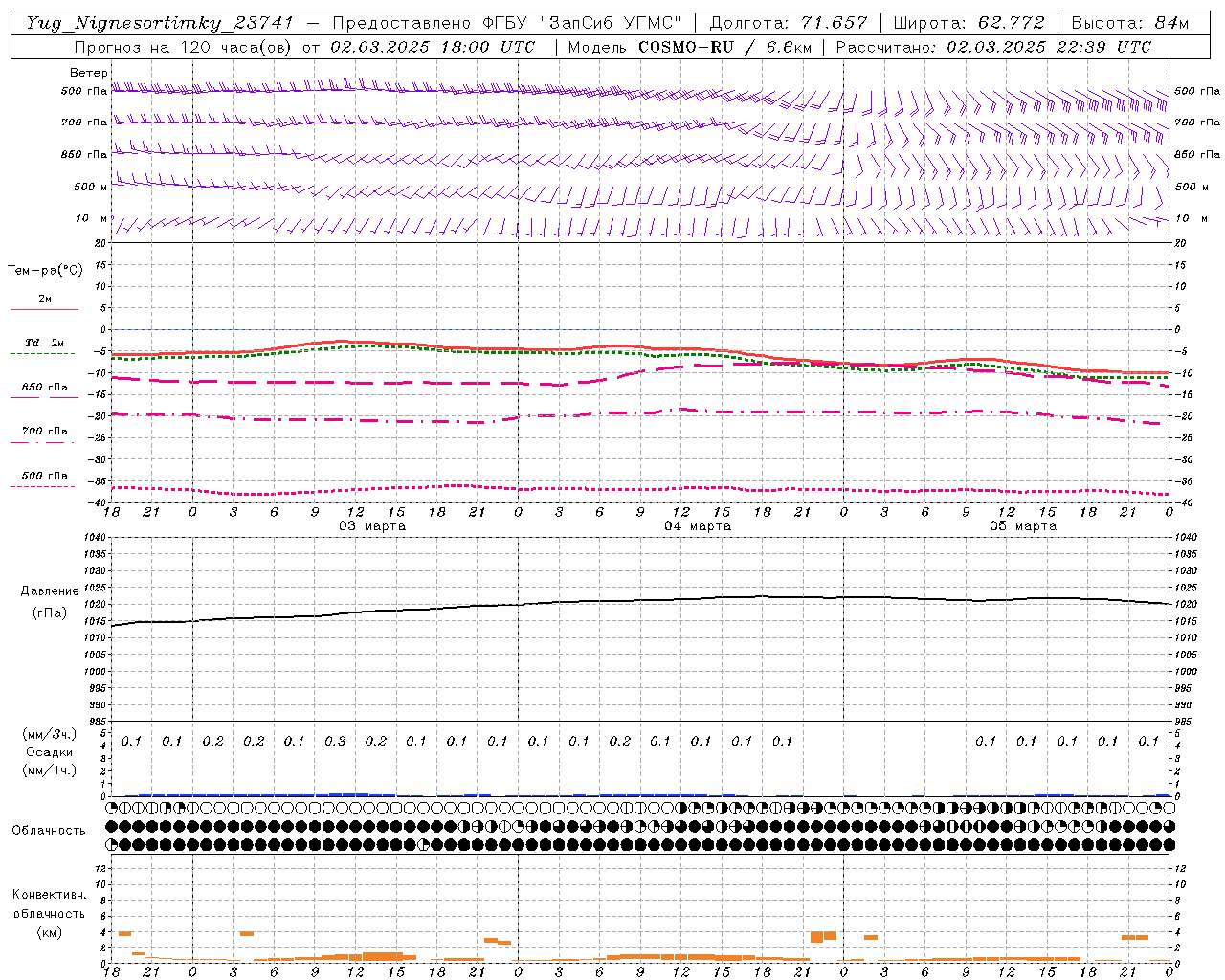Click the "Осадки" precipitation label
The height and width of the screenshot is (980, 1225).
pos(51,752)
